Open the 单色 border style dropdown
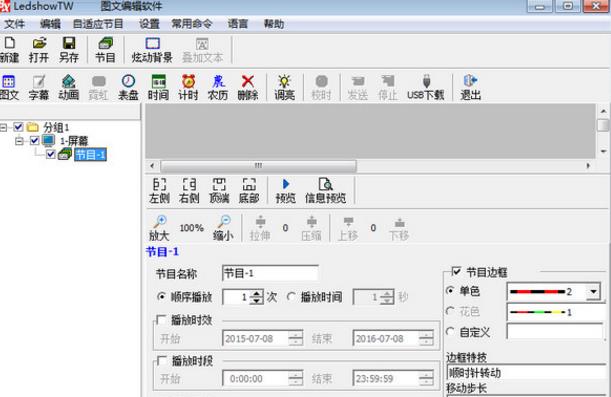Screen dimensions: 611x397 (593, 291)
